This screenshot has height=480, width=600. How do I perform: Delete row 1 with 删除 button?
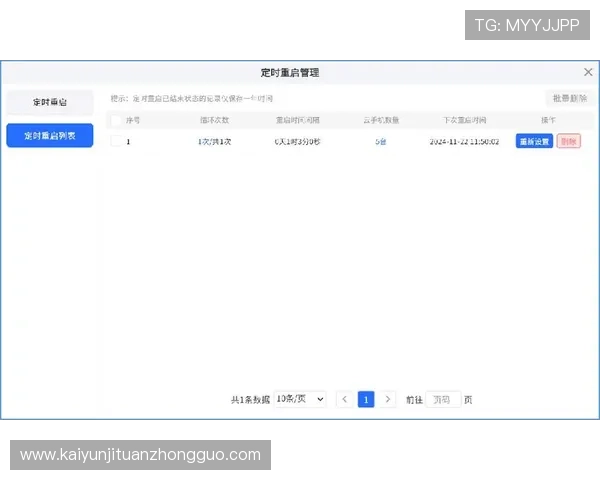[x=569, y=141]
